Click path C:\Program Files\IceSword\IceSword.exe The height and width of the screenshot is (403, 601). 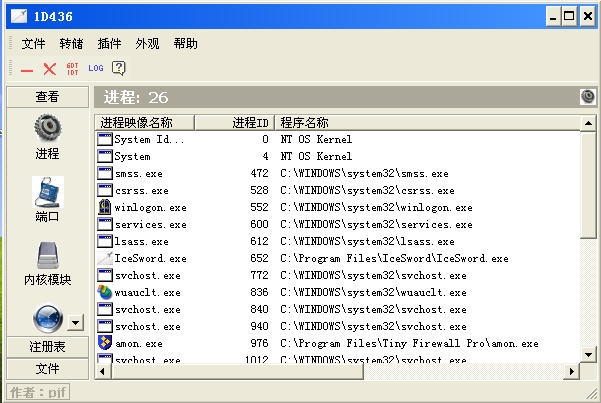coord(394,258)
